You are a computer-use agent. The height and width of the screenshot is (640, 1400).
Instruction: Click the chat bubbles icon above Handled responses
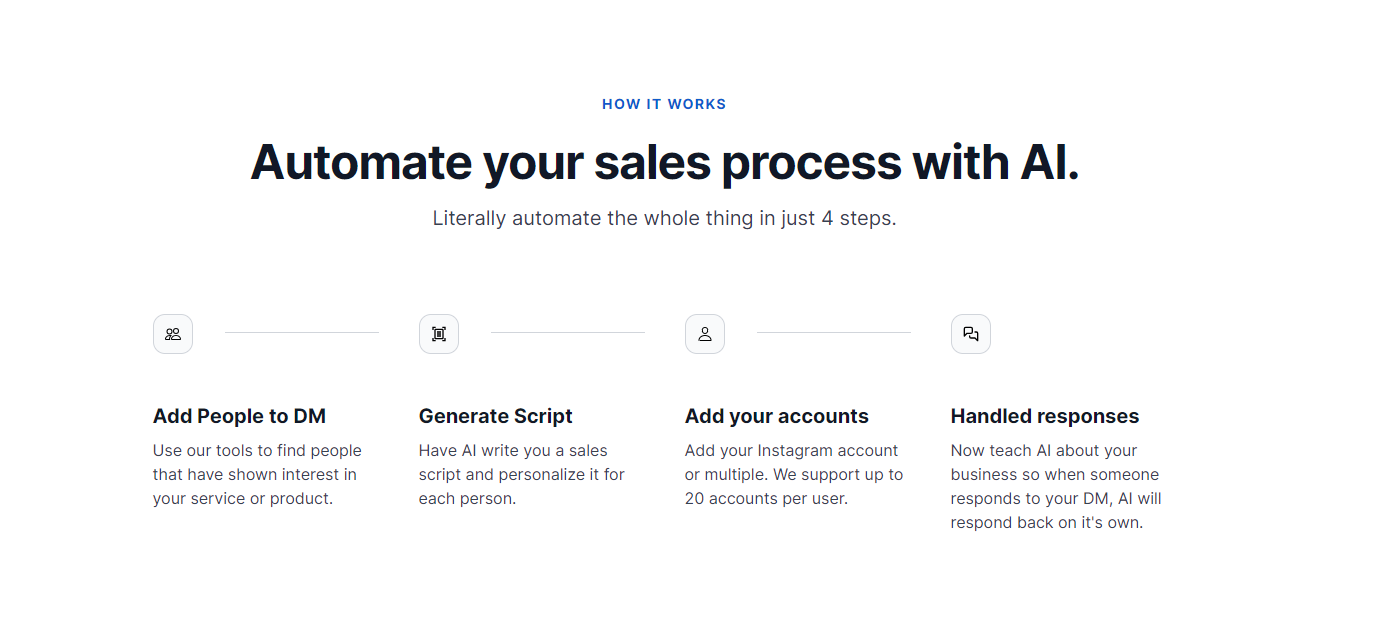click(971, 334)
